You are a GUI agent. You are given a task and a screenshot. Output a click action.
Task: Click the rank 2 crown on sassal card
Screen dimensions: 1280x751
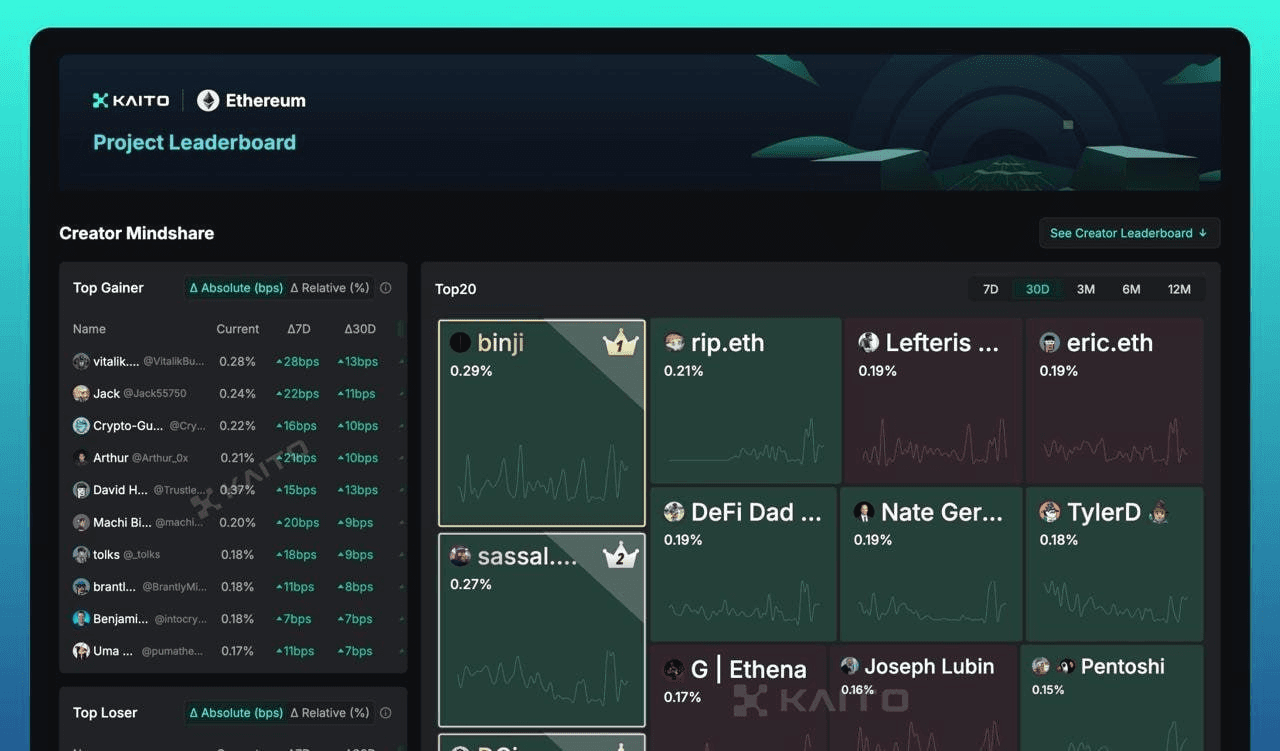[620, 556]
